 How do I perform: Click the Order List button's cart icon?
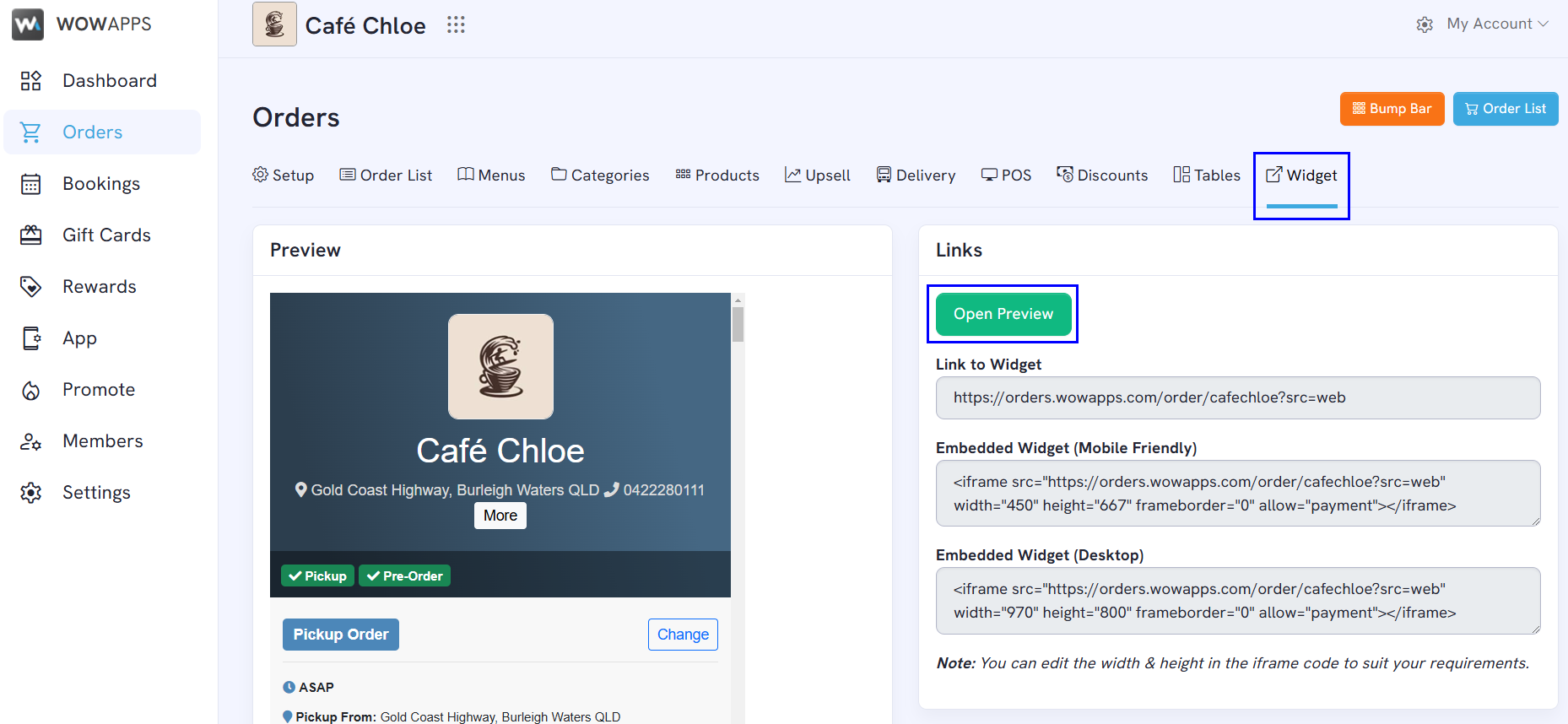tap(1472, 109)
